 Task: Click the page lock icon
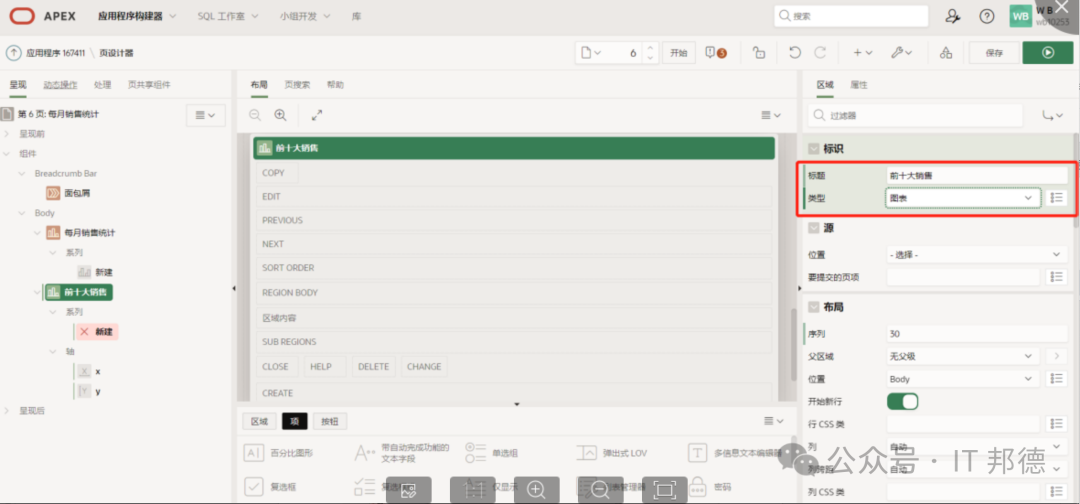pos(758,52)
